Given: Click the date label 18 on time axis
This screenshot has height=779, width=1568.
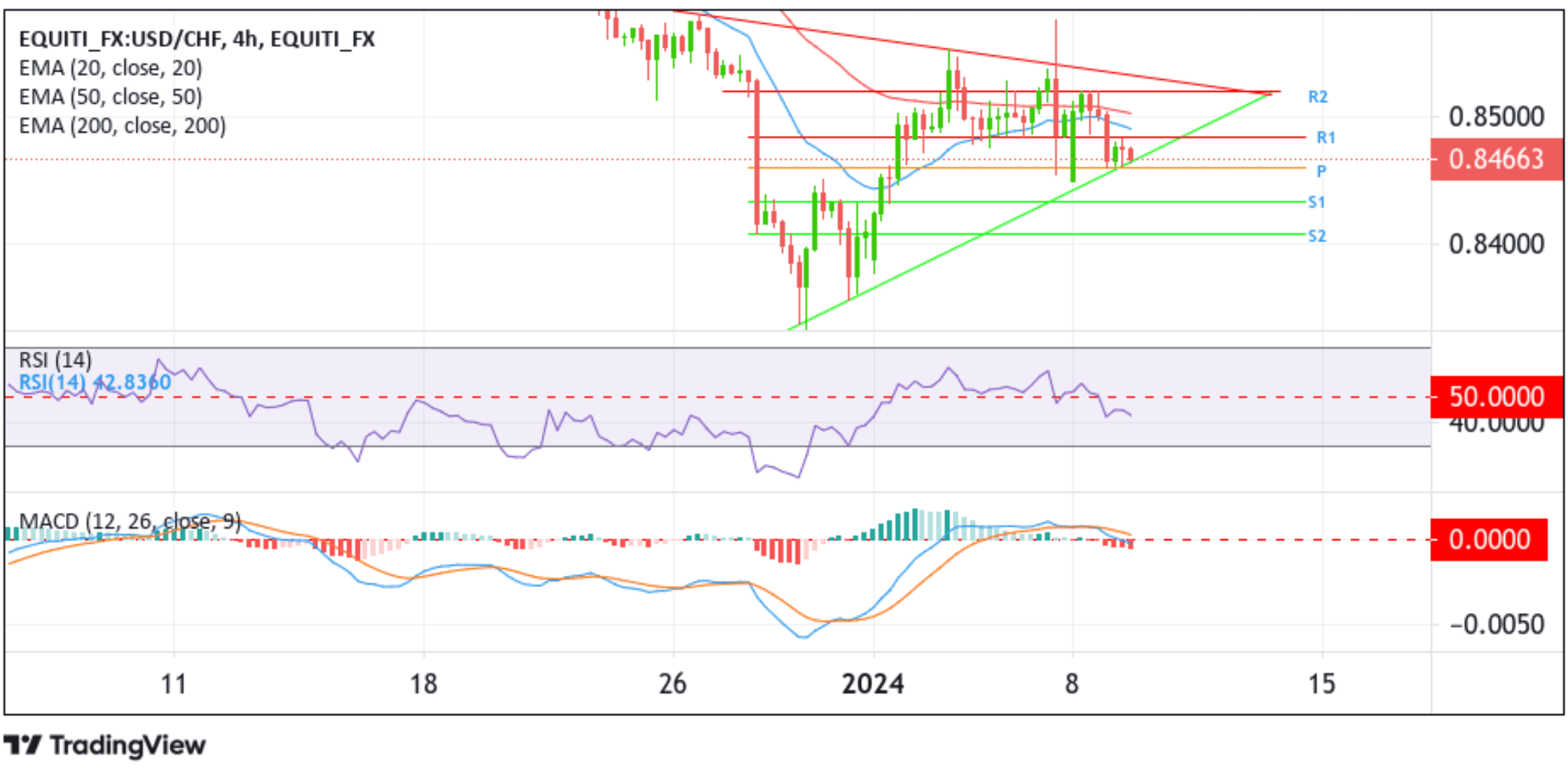Looking at the screenshot, I should pos(423,684).
